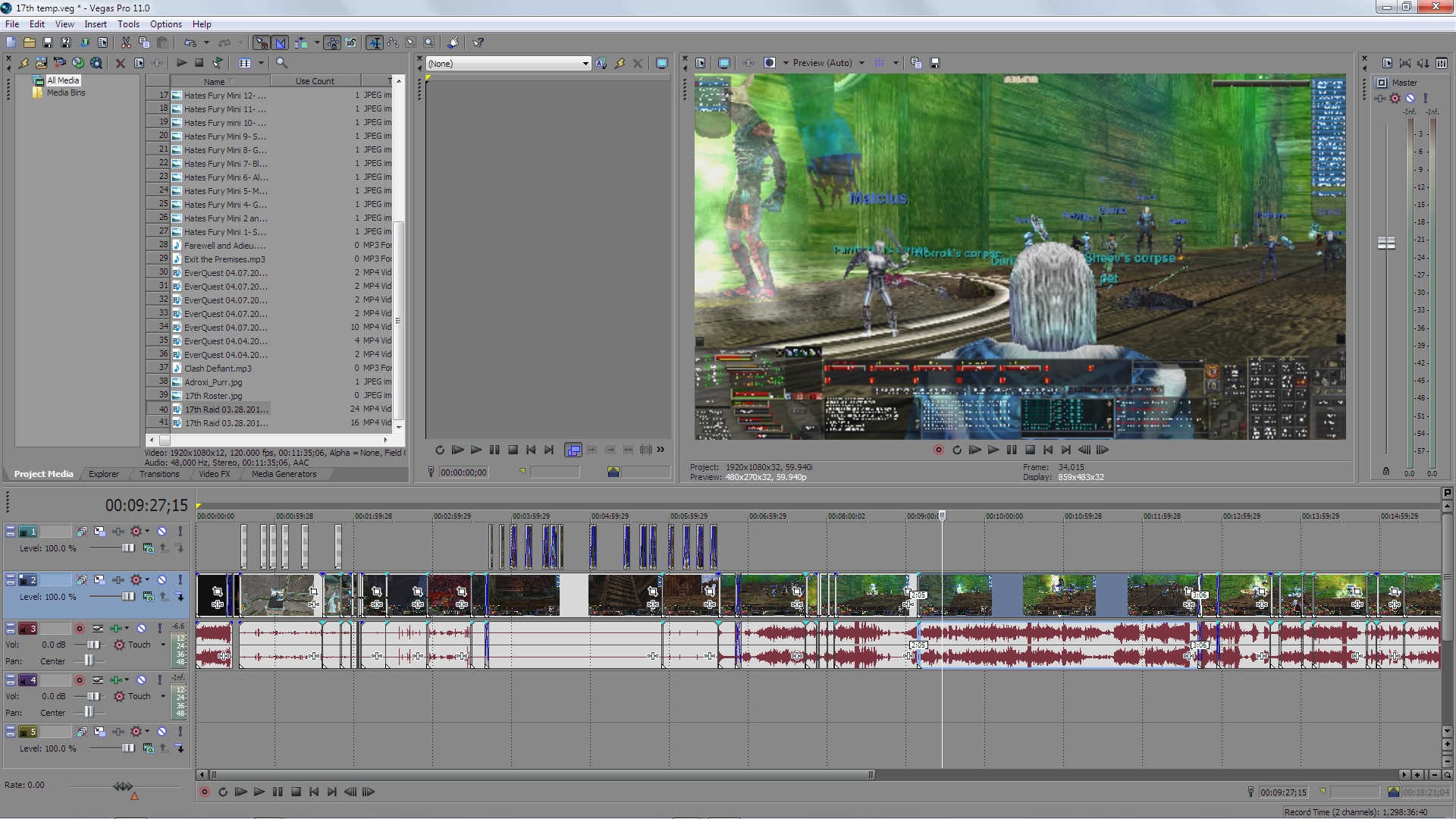
Task: Click the Trimmer timecode field 00:00:00;00
Action: pyautogui.click(x=463, y=472)
